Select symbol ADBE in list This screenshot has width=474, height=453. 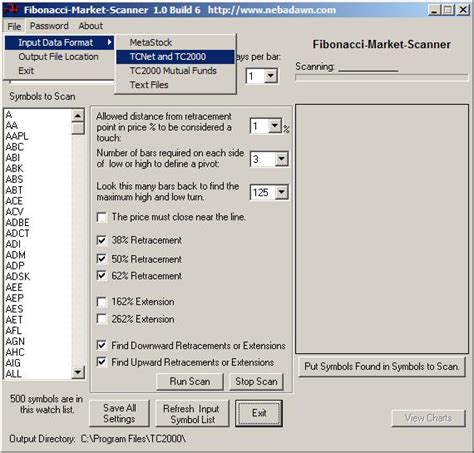click(x=17, y=222)
